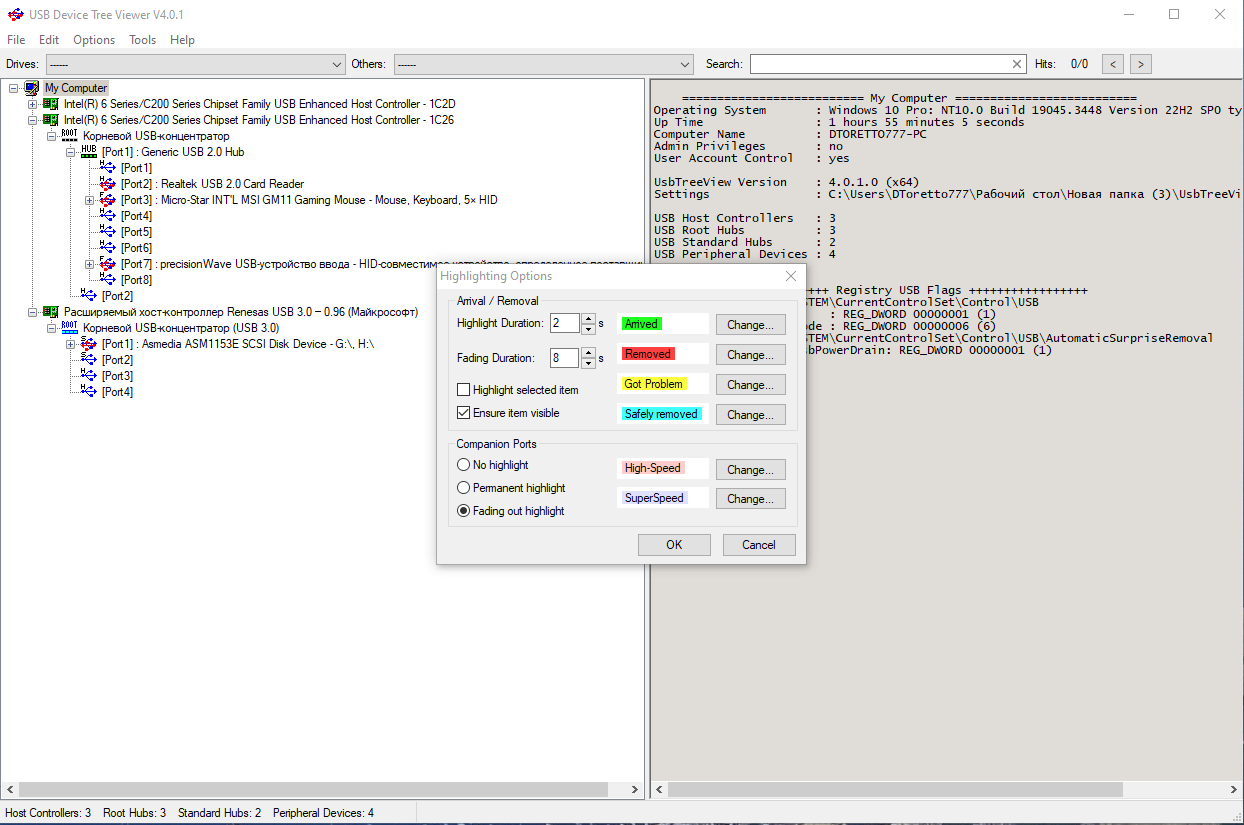
Task: Open the Others dropdown list
Action: coord(543,64)
